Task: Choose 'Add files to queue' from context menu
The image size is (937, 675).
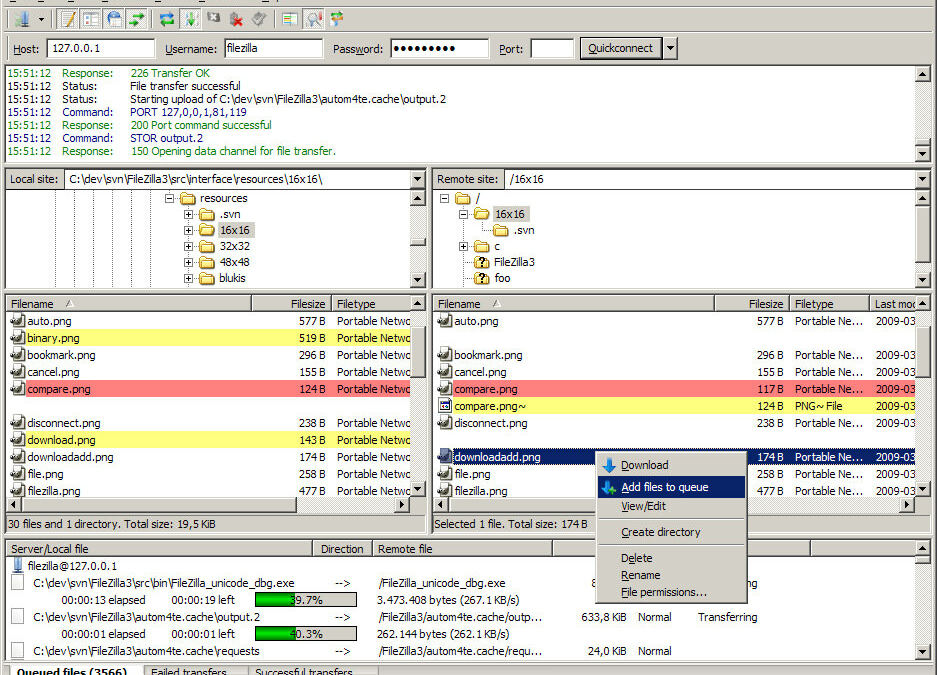Action: click(664, 487)
